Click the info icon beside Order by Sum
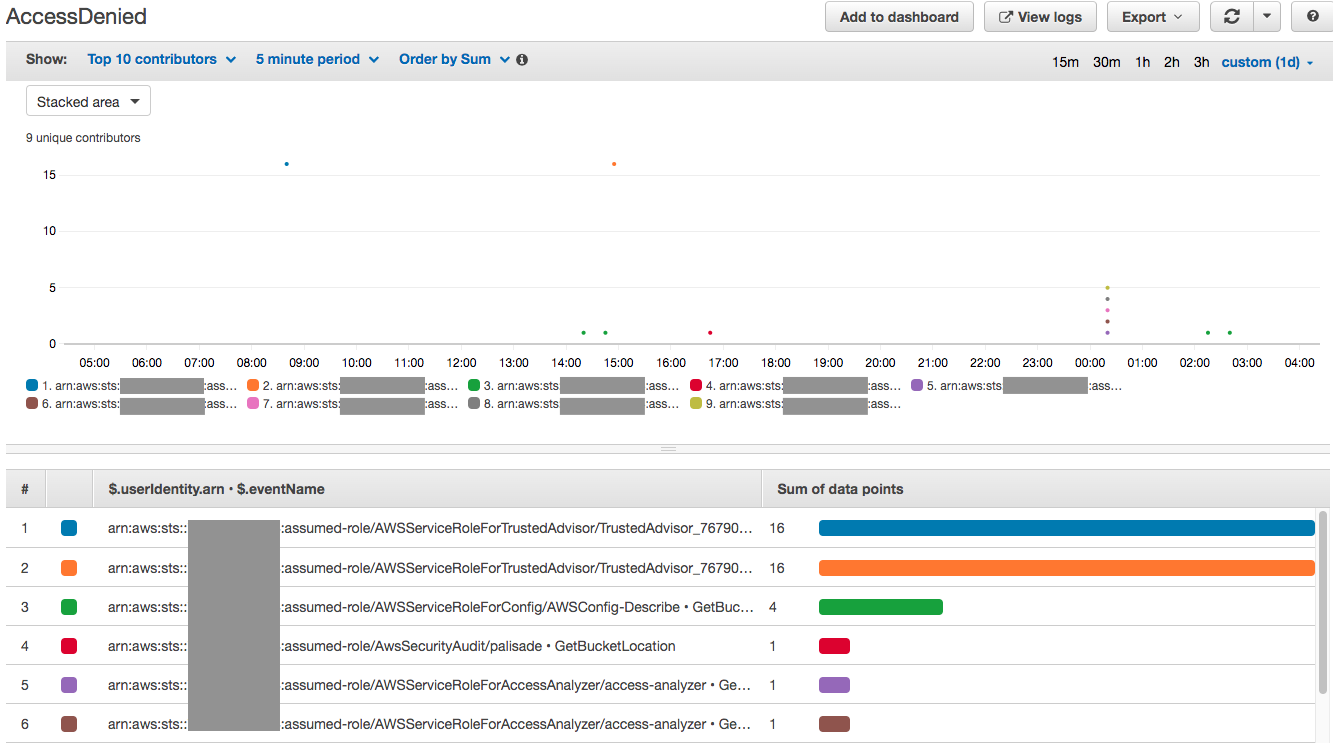1333x743 pixels. point(521,59)
